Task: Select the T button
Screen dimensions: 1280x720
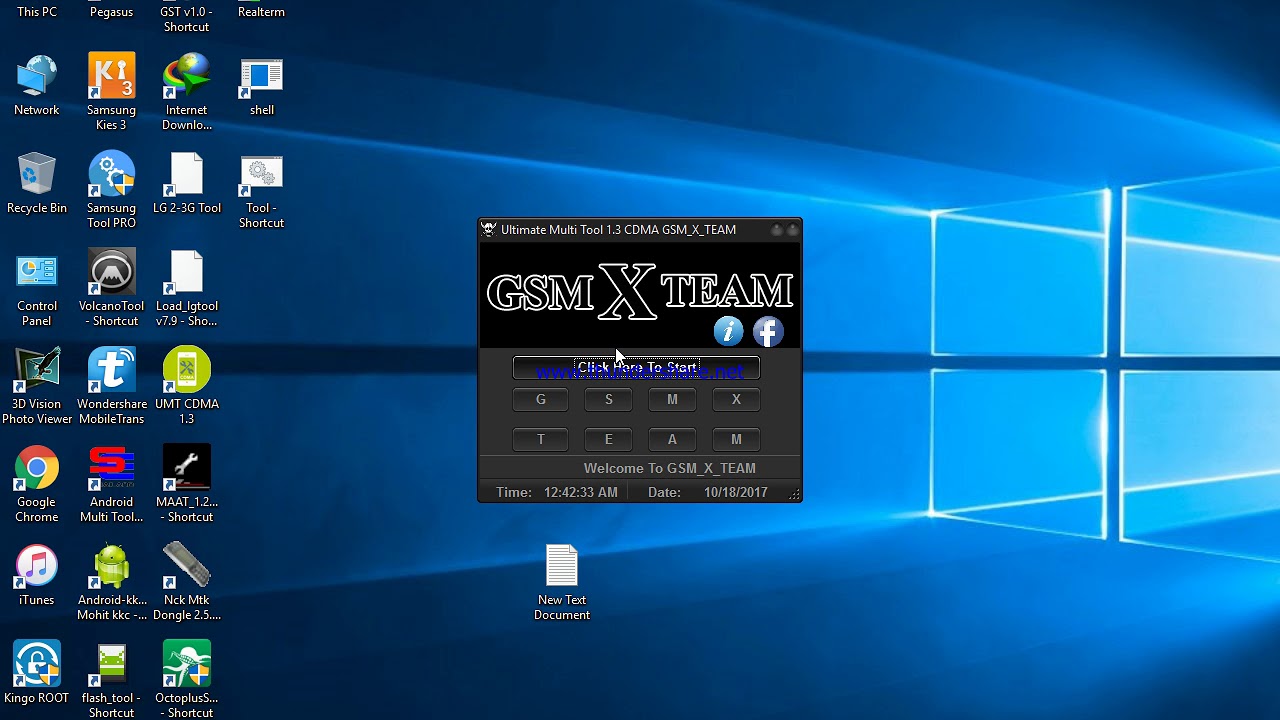Action: click(541, 440)
